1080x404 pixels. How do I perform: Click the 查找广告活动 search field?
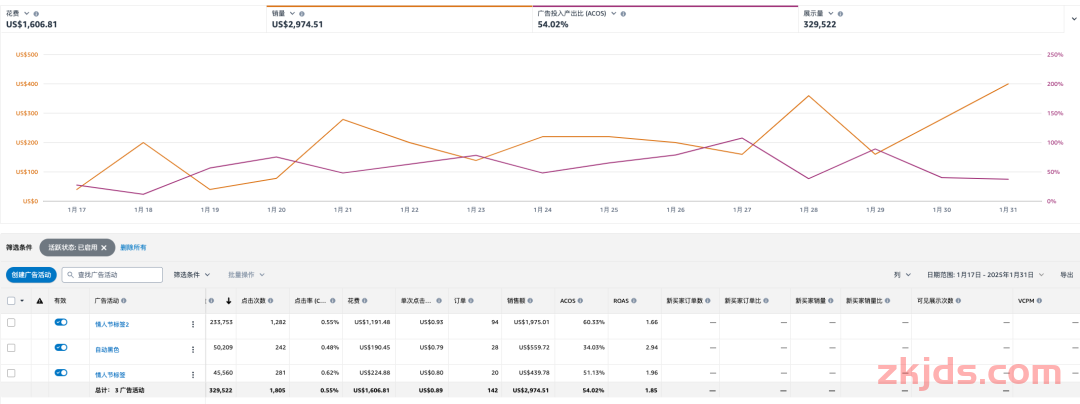pyautogui.click(x=112, y=275)
